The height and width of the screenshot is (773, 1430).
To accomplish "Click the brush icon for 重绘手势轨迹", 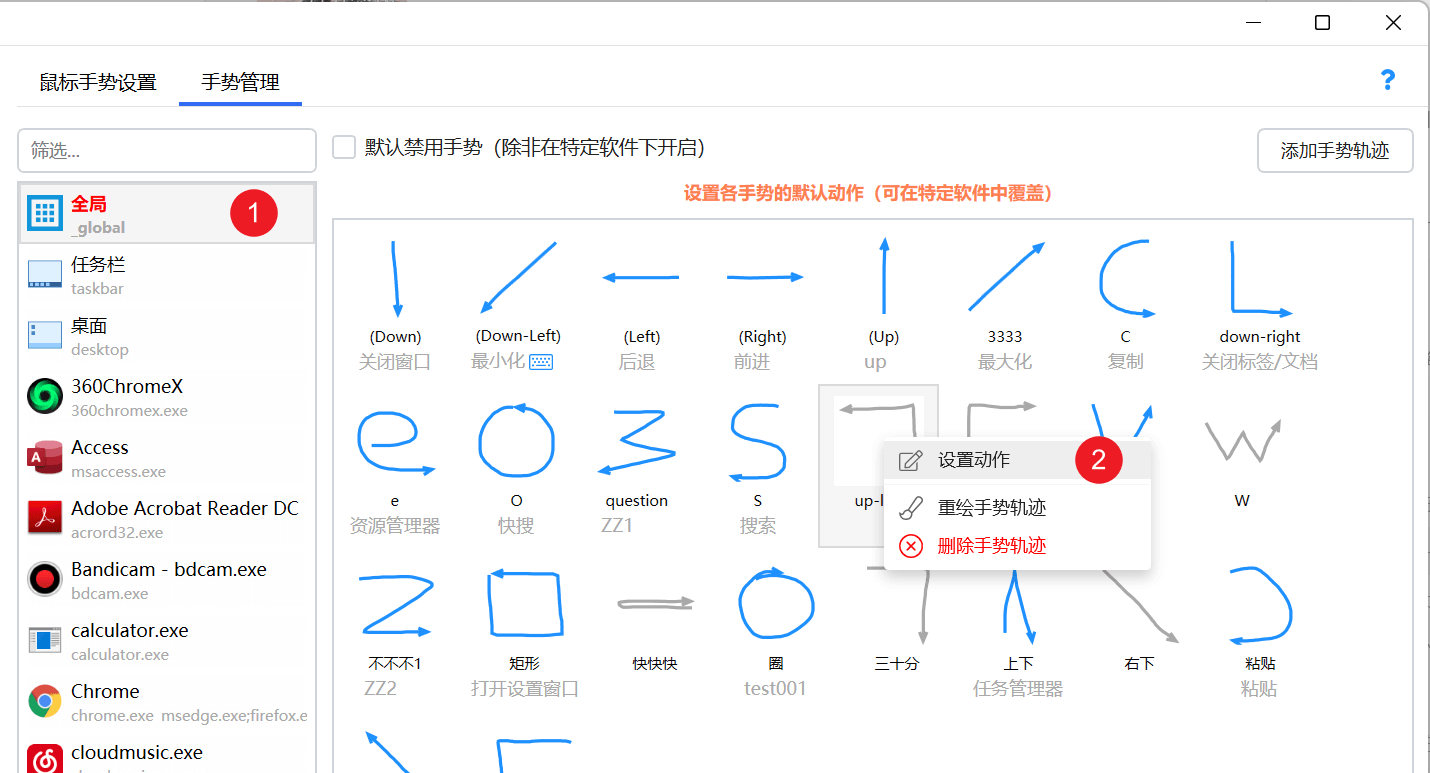I will (x=910, y=508).
